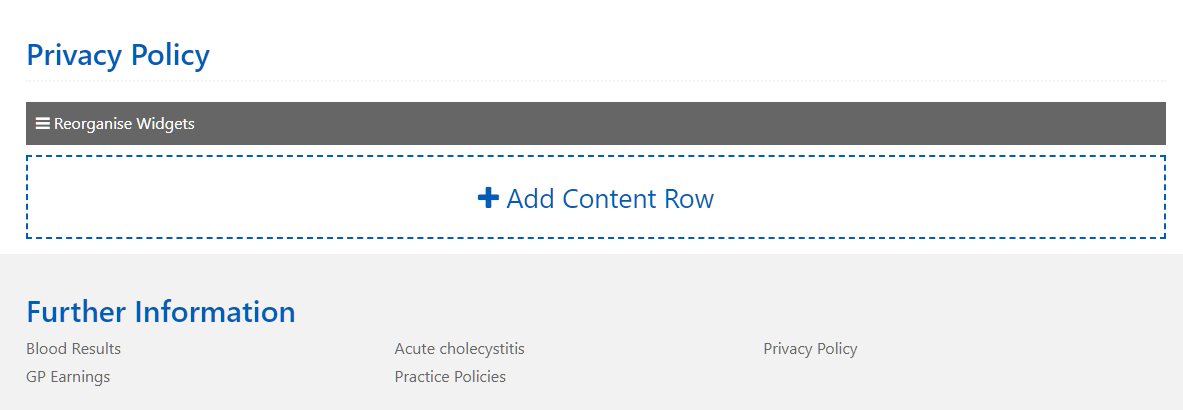Open the Practice Policies link
This screenshot has height=410, width=1183.
[450, 377]
